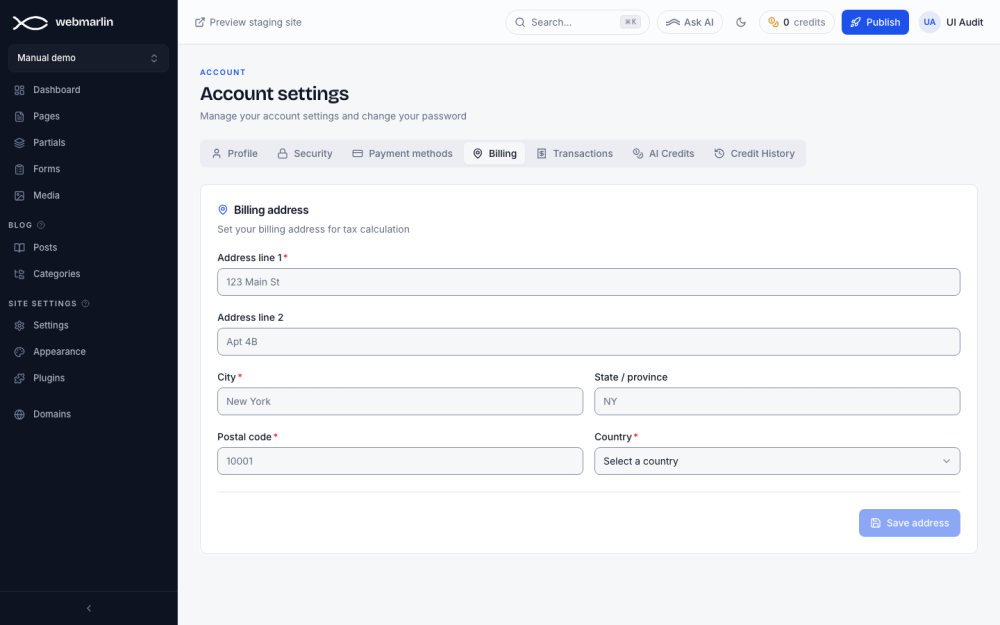Click the City input field

[400, 402]
